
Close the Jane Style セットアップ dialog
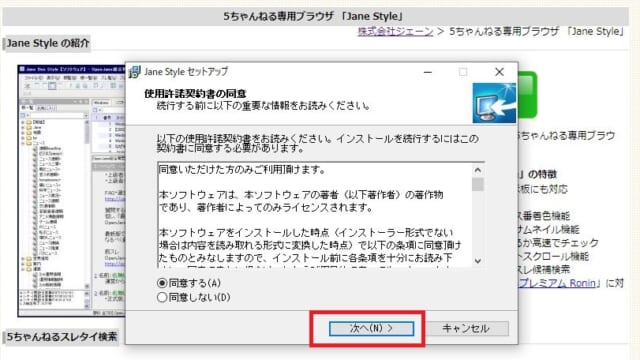(499, 72)
